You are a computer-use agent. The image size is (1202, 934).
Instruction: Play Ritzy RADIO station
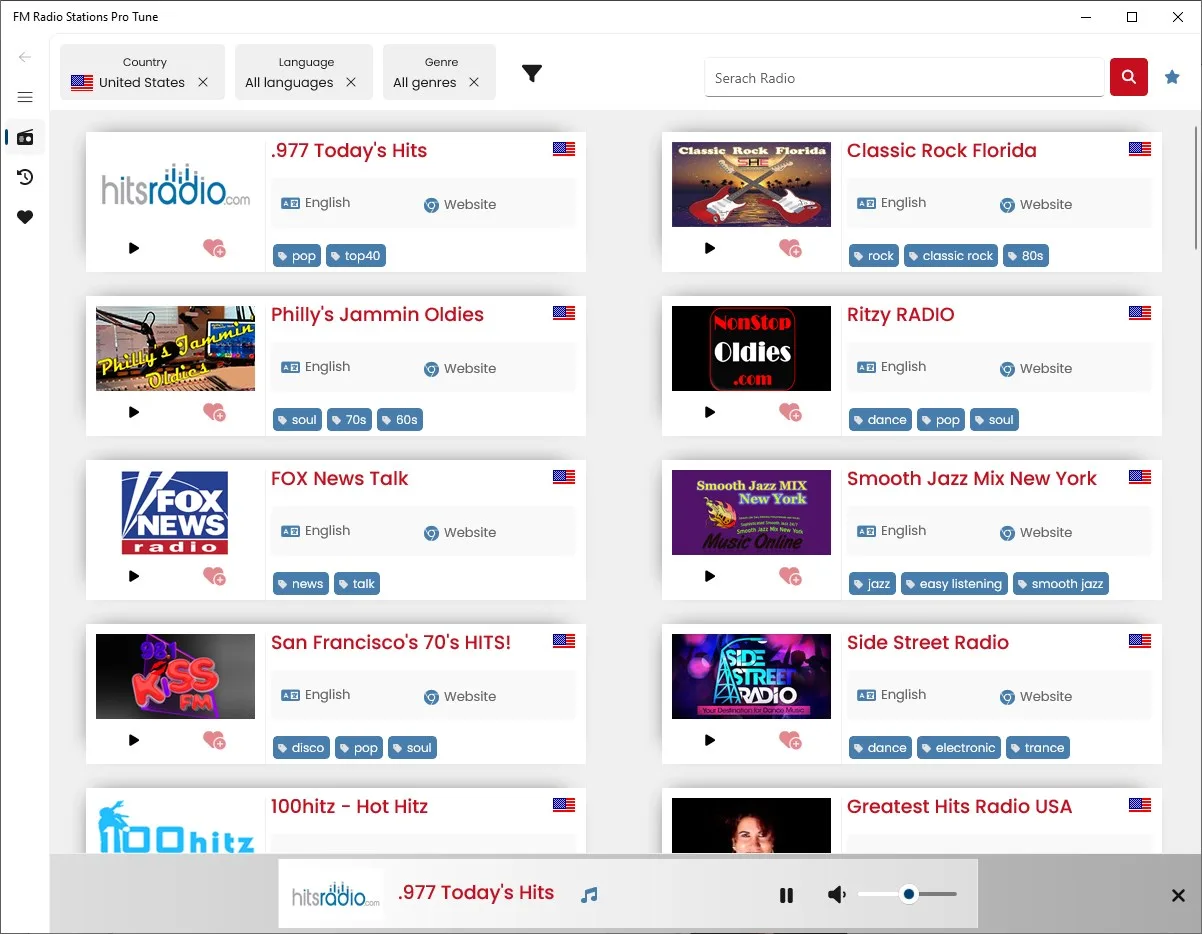tap(710, 412)
